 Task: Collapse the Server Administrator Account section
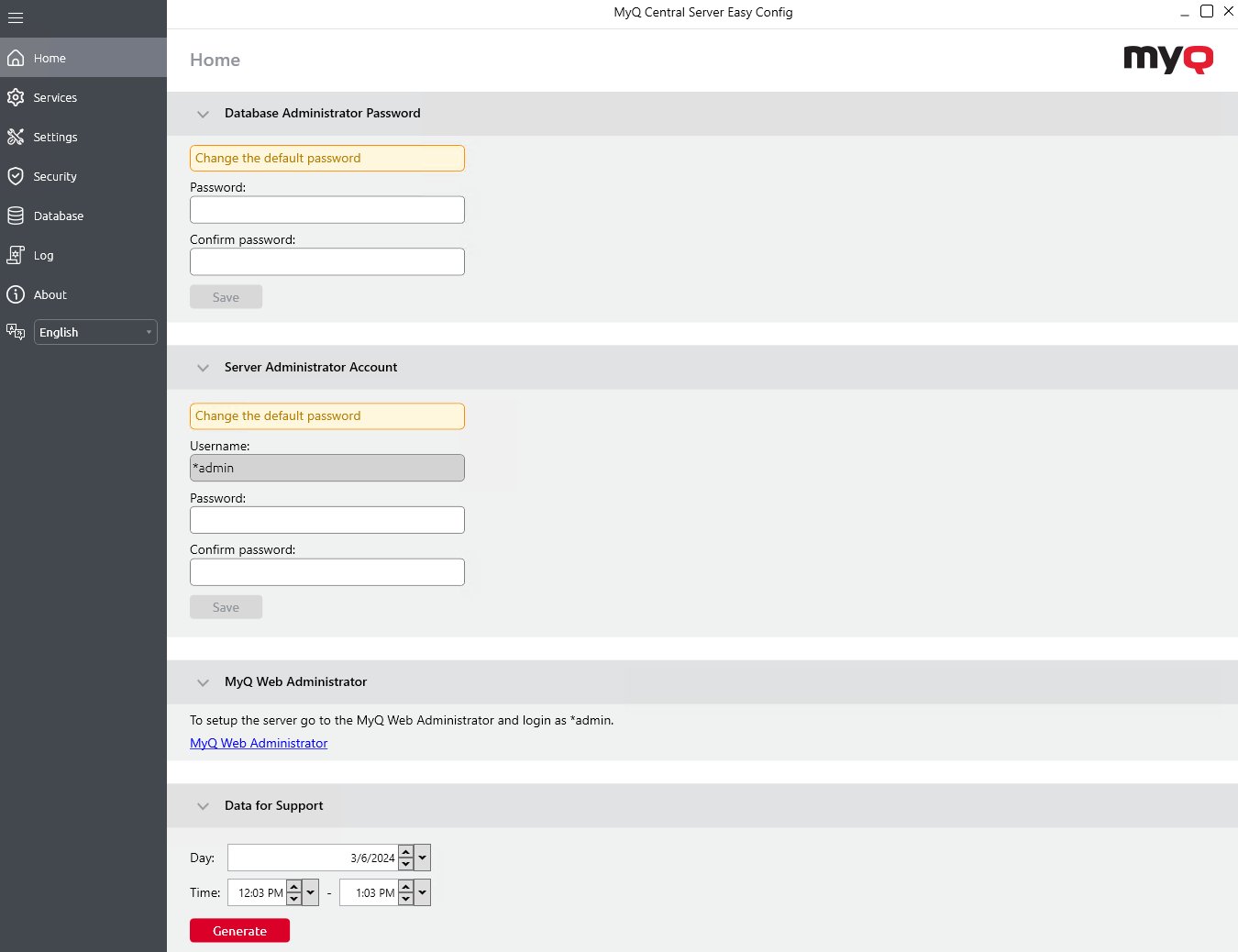pos(203,368)
